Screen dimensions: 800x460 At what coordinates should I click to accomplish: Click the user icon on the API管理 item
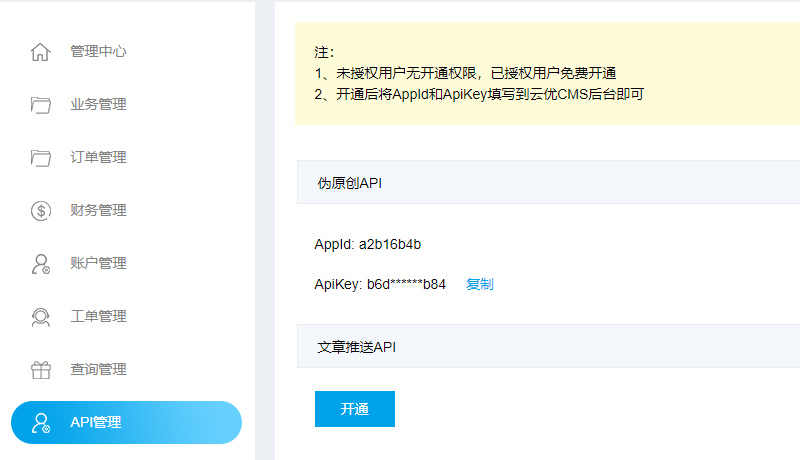pyautogui.click(x=41, y=423)
